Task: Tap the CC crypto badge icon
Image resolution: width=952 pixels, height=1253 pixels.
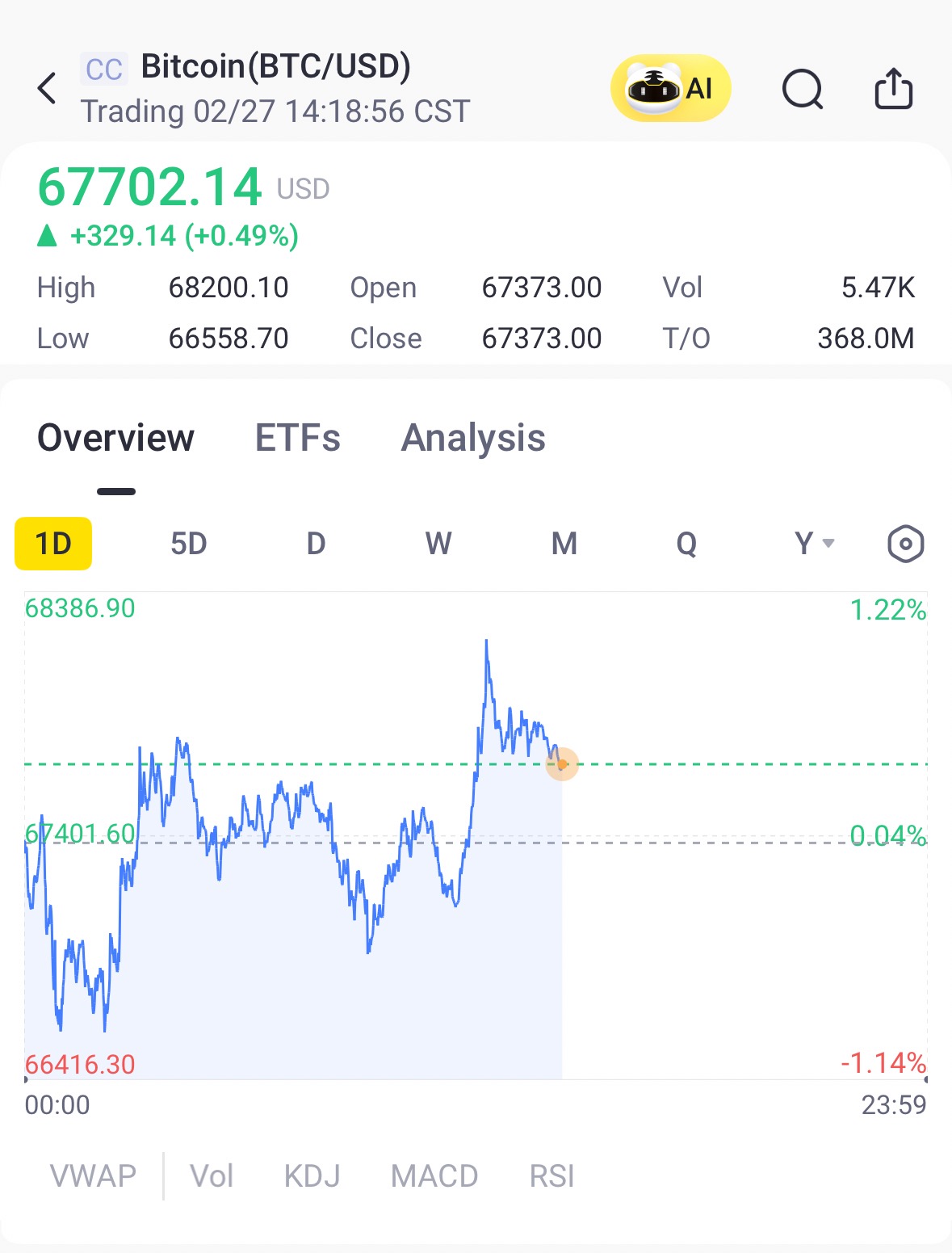Action: pyautogui.click(x=104, y=69)
